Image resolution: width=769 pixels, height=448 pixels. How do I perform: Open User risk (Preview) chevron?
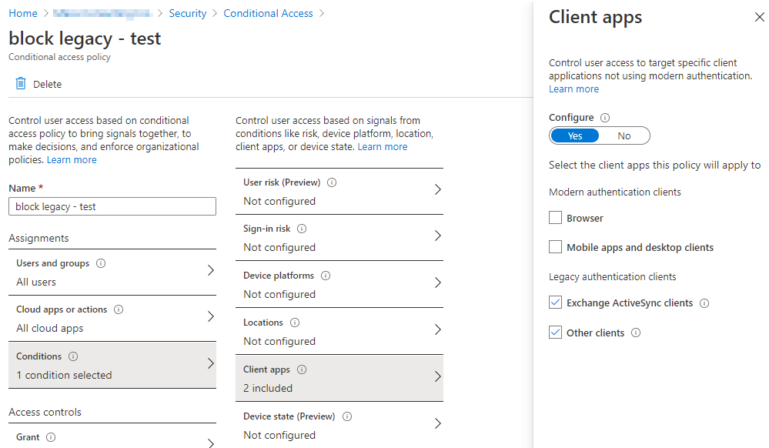438,189
